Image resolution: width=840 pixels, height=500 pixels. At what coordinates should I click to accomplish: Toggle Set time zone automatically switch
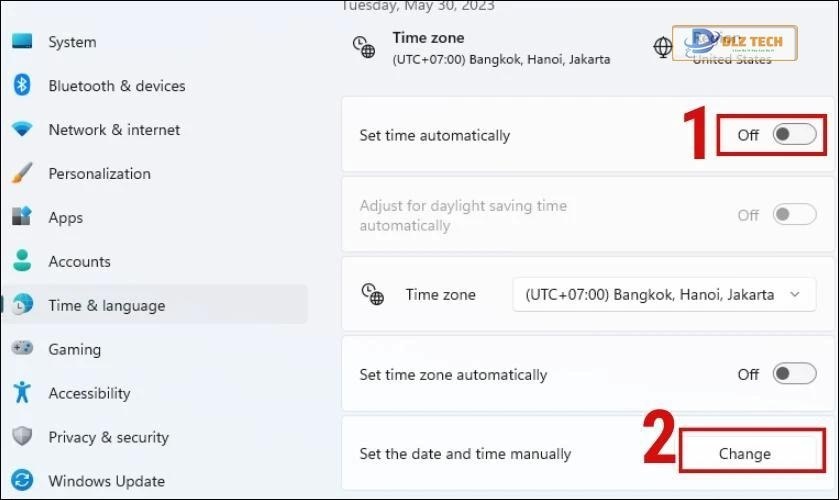795,374
